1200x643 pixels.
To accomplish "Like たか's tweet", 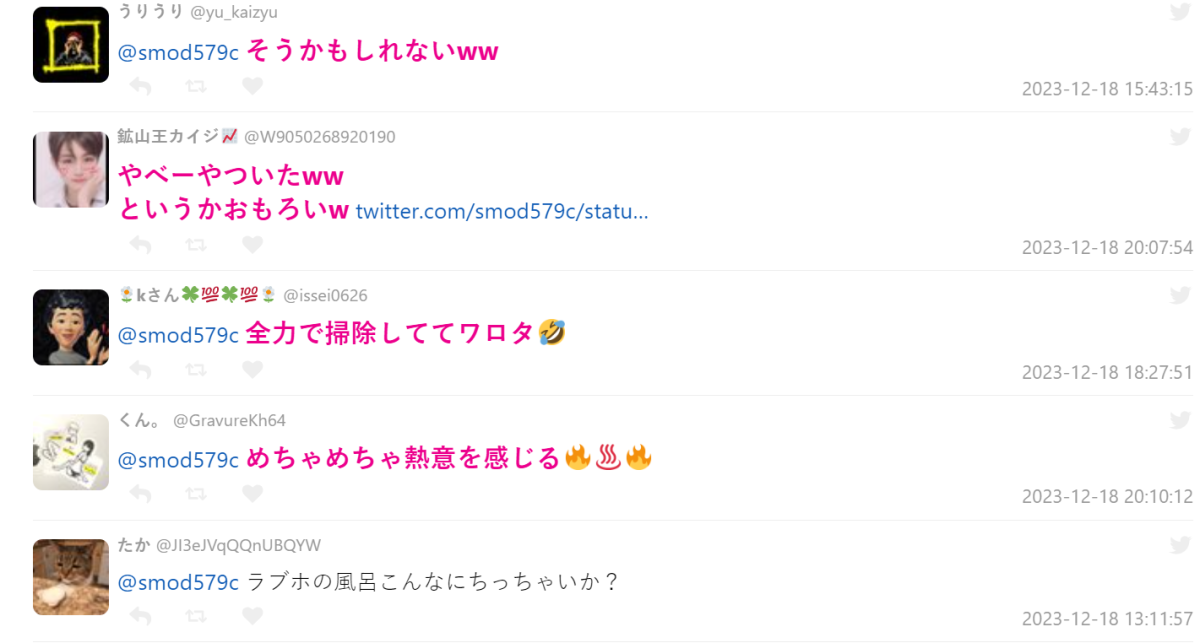I will [x=252, y=616].
